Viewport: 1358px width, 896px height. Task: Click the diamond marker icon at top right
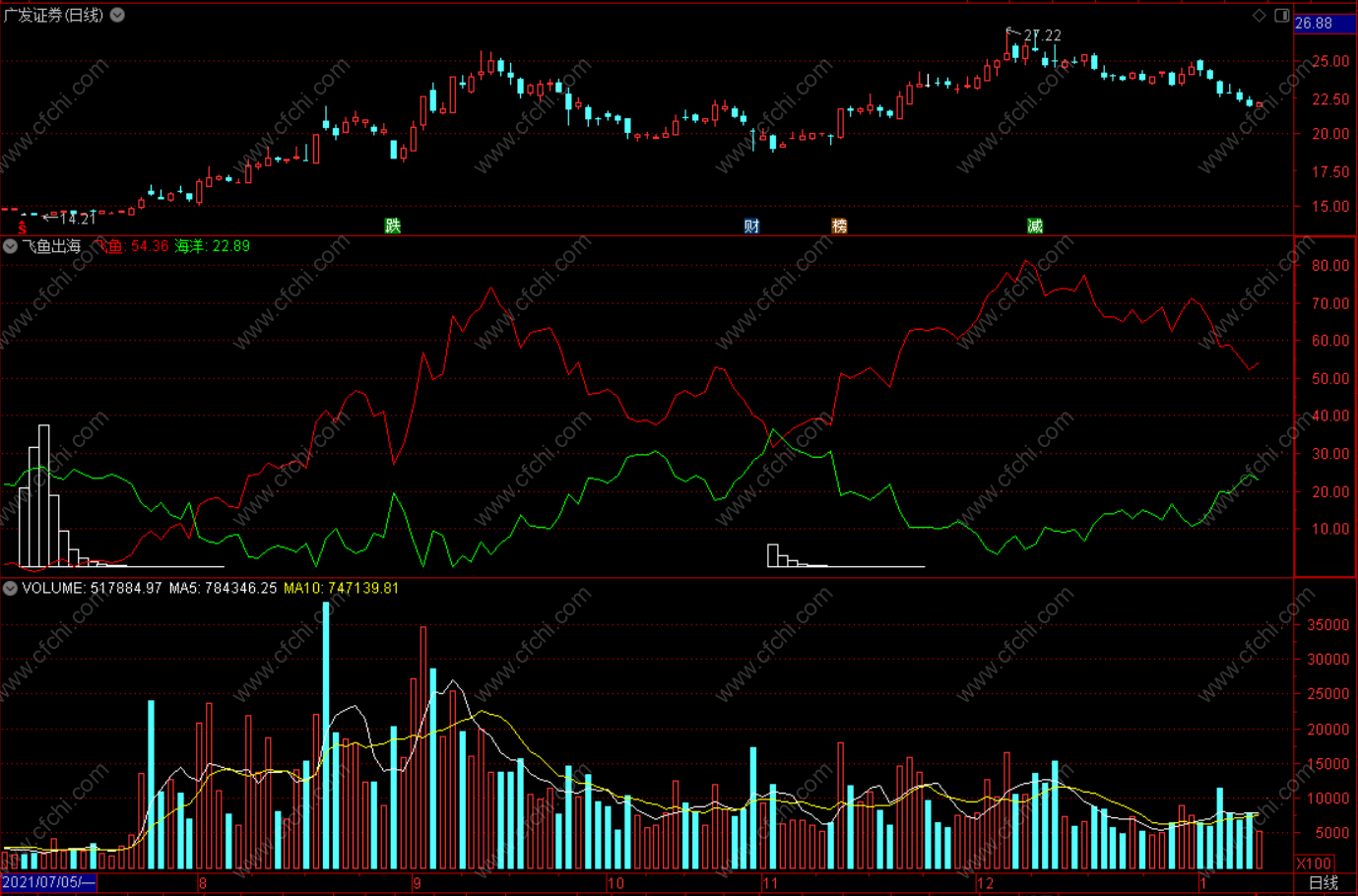pos(1259,15)
